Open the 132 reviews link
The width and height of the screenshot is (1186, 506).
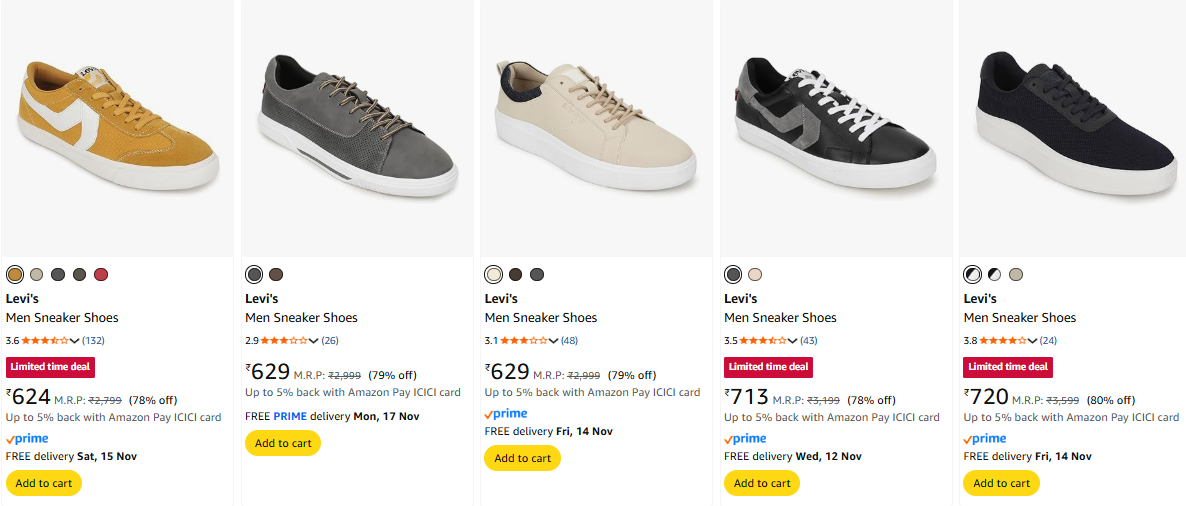click(93, 341)
